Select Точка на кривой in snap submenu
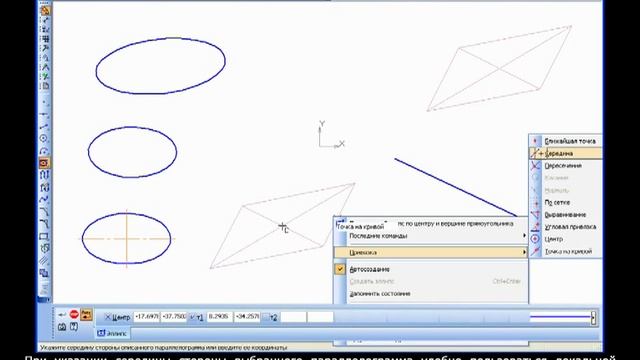This screenshot has width=640, height=360. coord(565,251)
